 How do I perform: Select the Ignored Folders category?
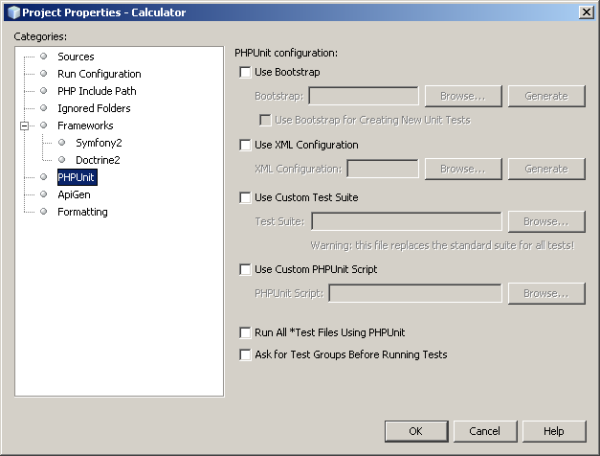tap(93, 108)
